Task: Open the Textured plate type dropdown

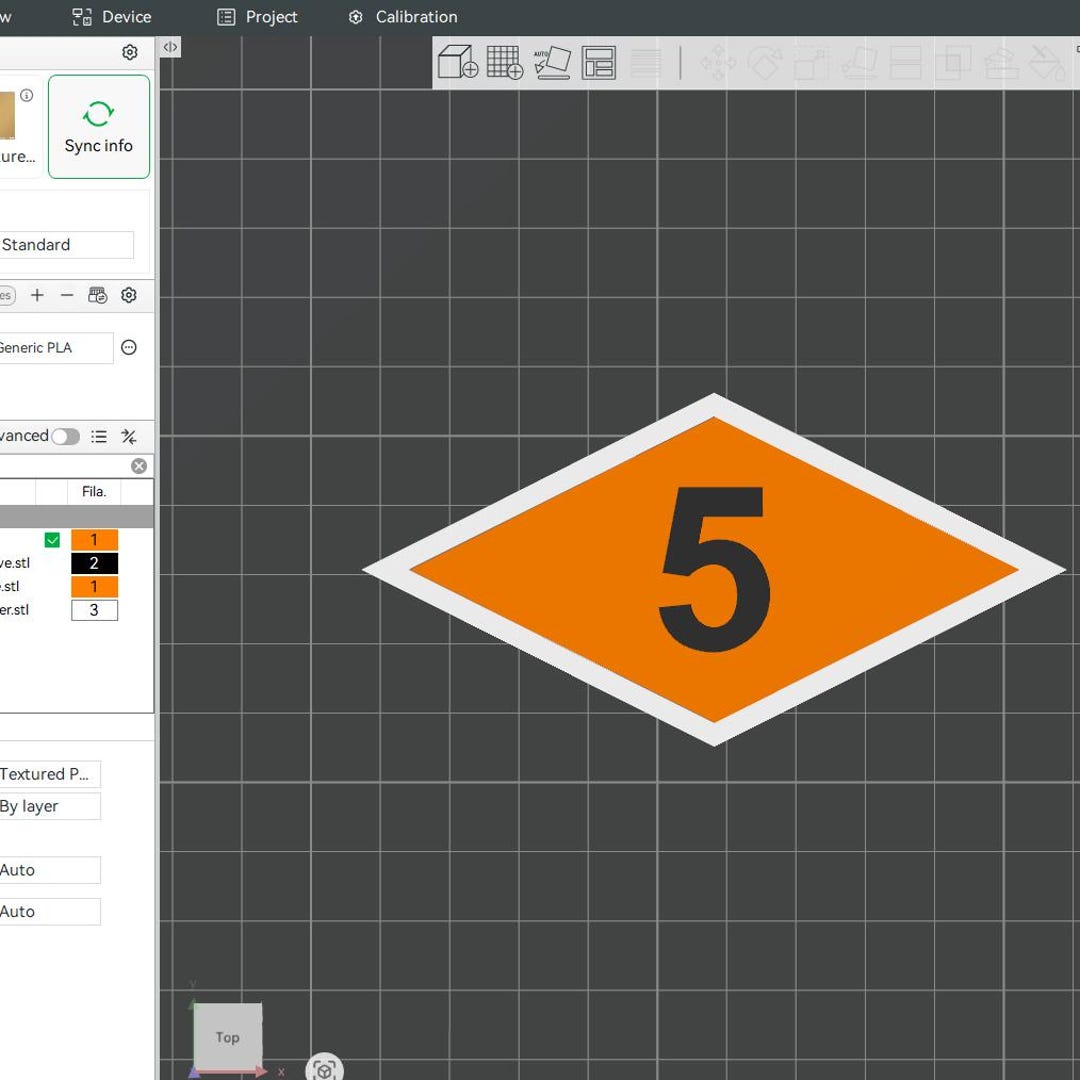Action: coord(50,774)
